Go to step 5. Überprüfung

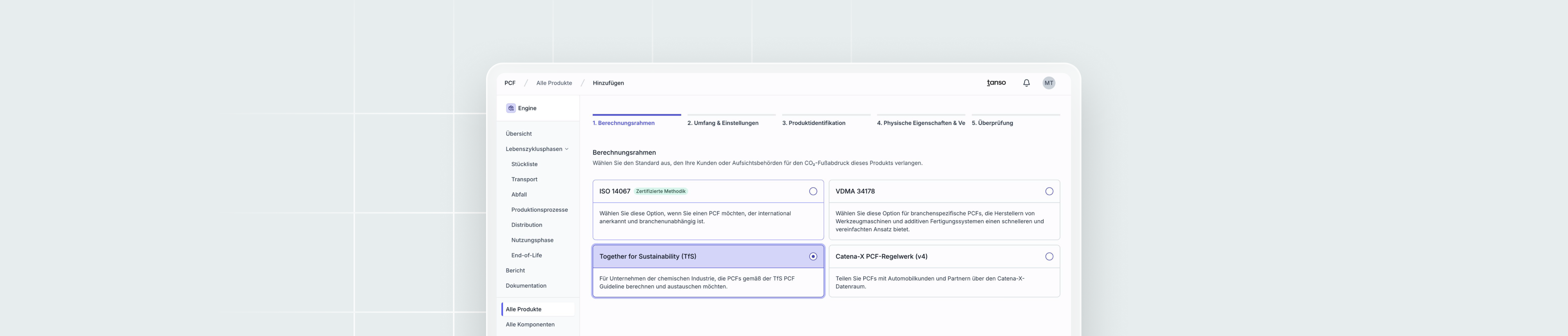coord(1015,120)
